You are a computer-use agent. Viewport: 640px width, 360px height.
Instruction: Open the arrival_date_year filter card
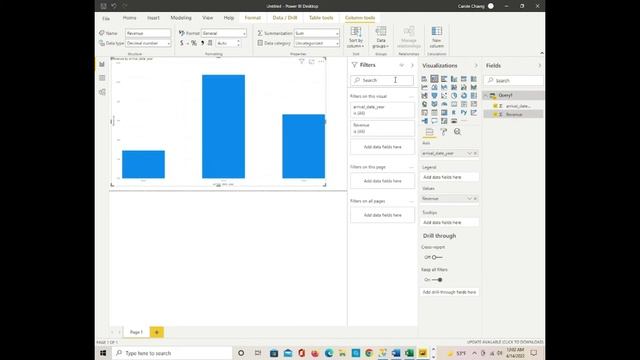382,110
